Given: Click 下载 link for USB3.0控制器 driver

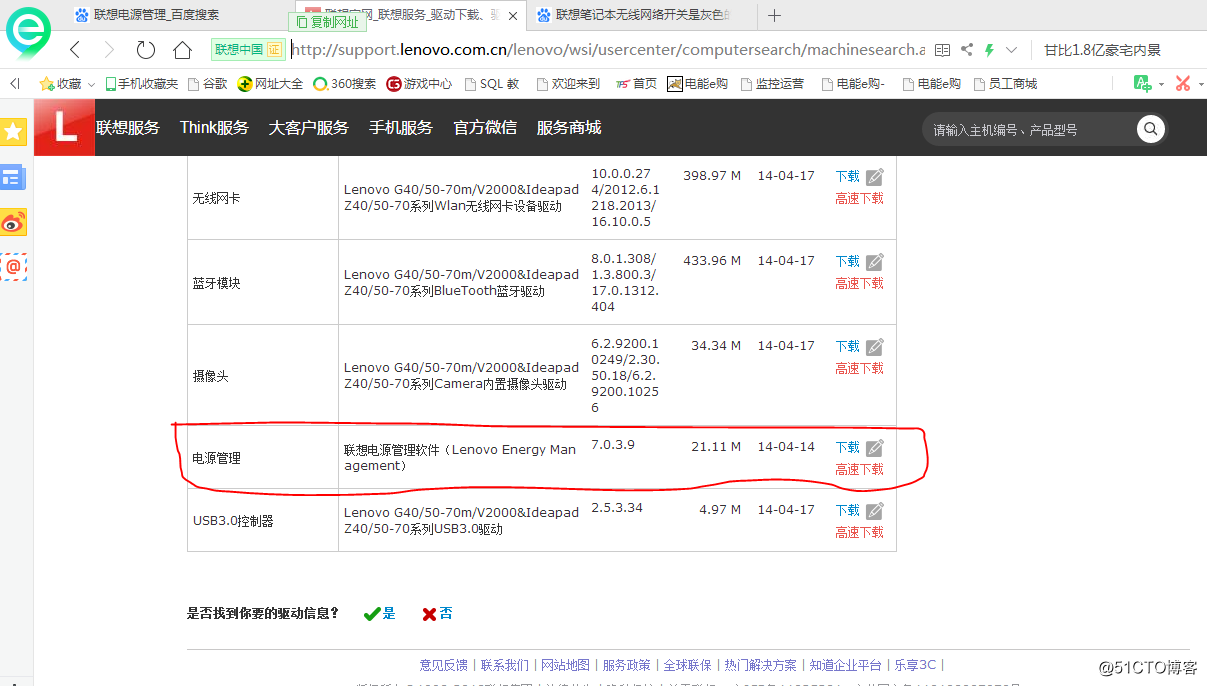Looking at the screenshot, I should click(847, 510).
